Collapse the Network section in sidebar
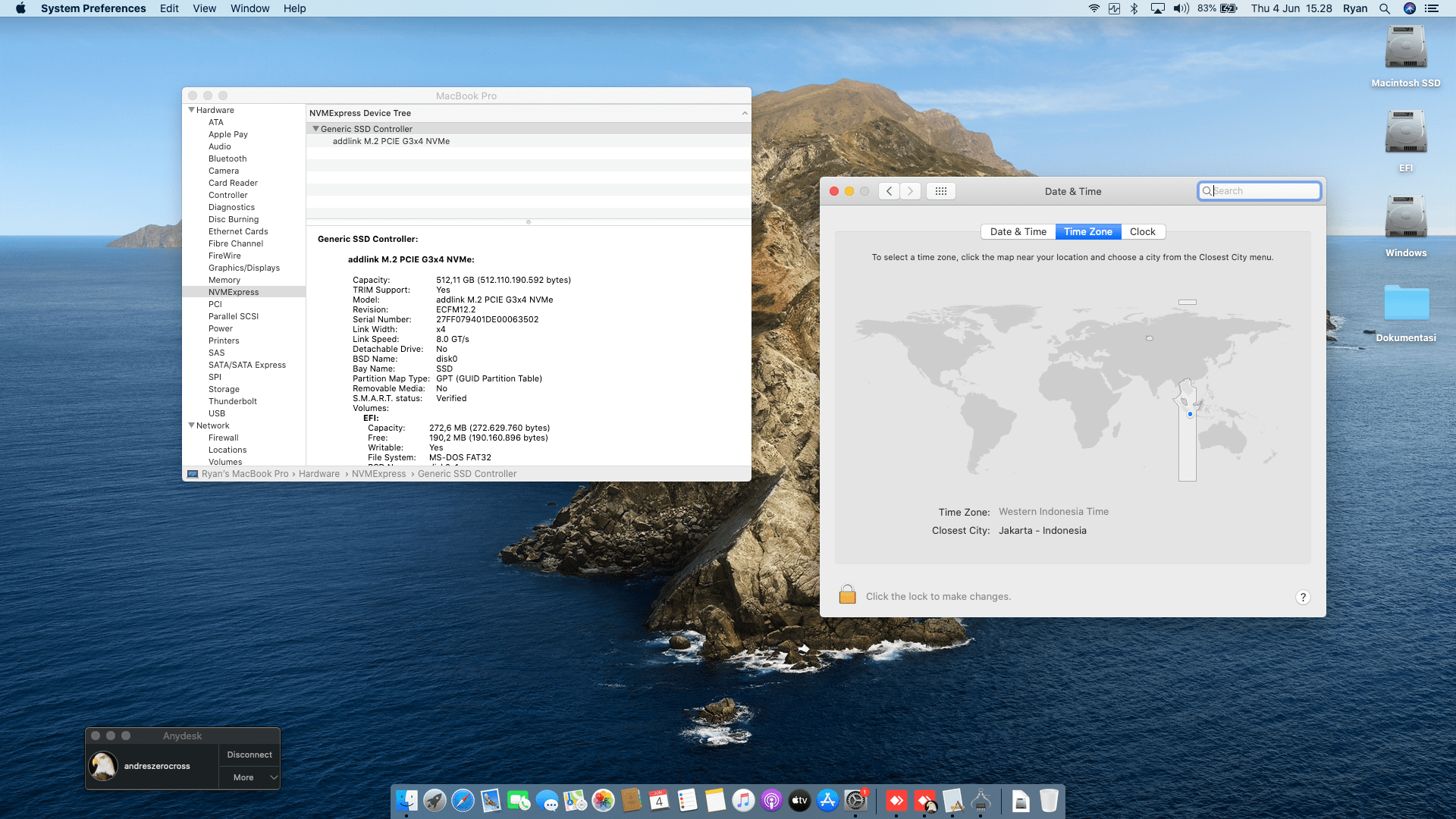The height and width of the screenshot is (819, 1456). (192, 425)
